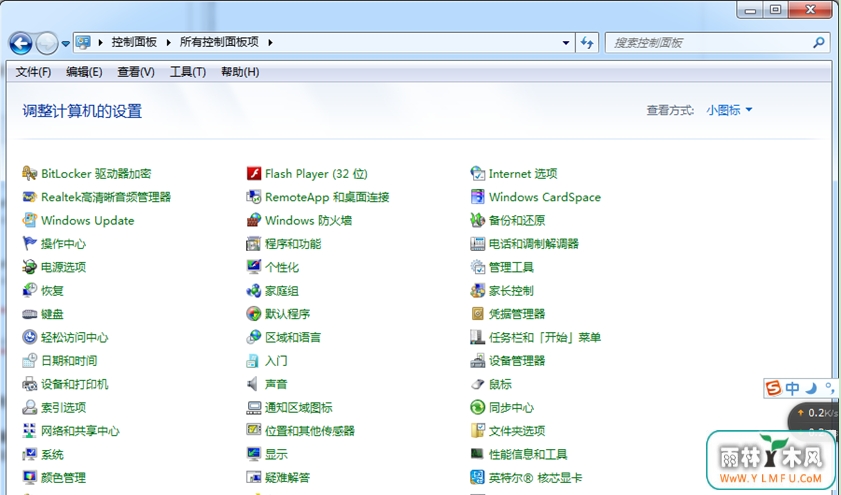This screenshot has width=841, height=495.
Task: Open the 小图标 view mode dropdown
Action: click(729, 110)
